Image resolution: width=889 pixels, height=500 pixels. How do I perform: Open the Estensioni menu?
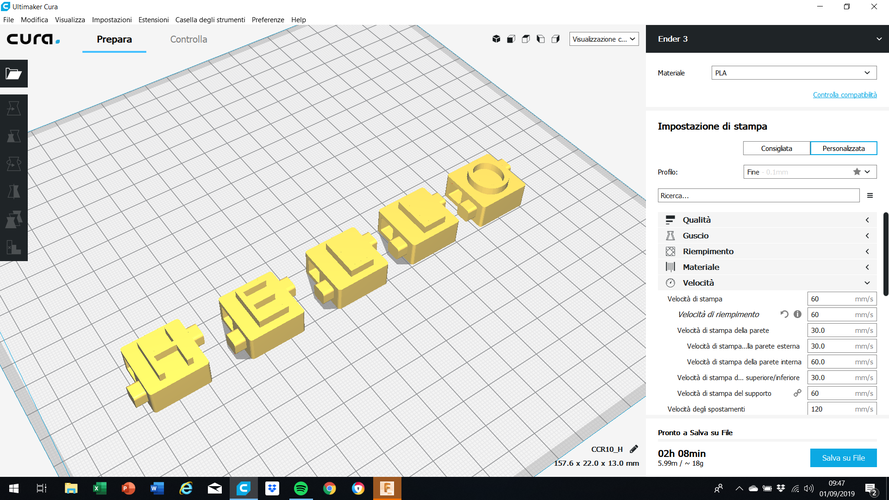point(154,19)
